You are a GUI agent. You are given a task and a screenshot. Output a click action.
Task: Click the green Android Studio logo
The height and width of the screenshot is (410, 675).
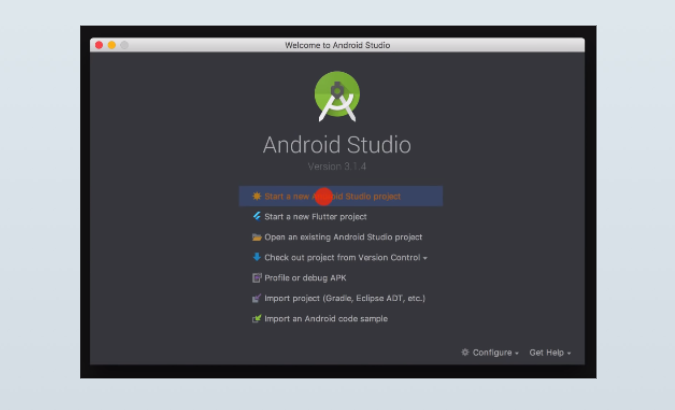tap(337, 96)
